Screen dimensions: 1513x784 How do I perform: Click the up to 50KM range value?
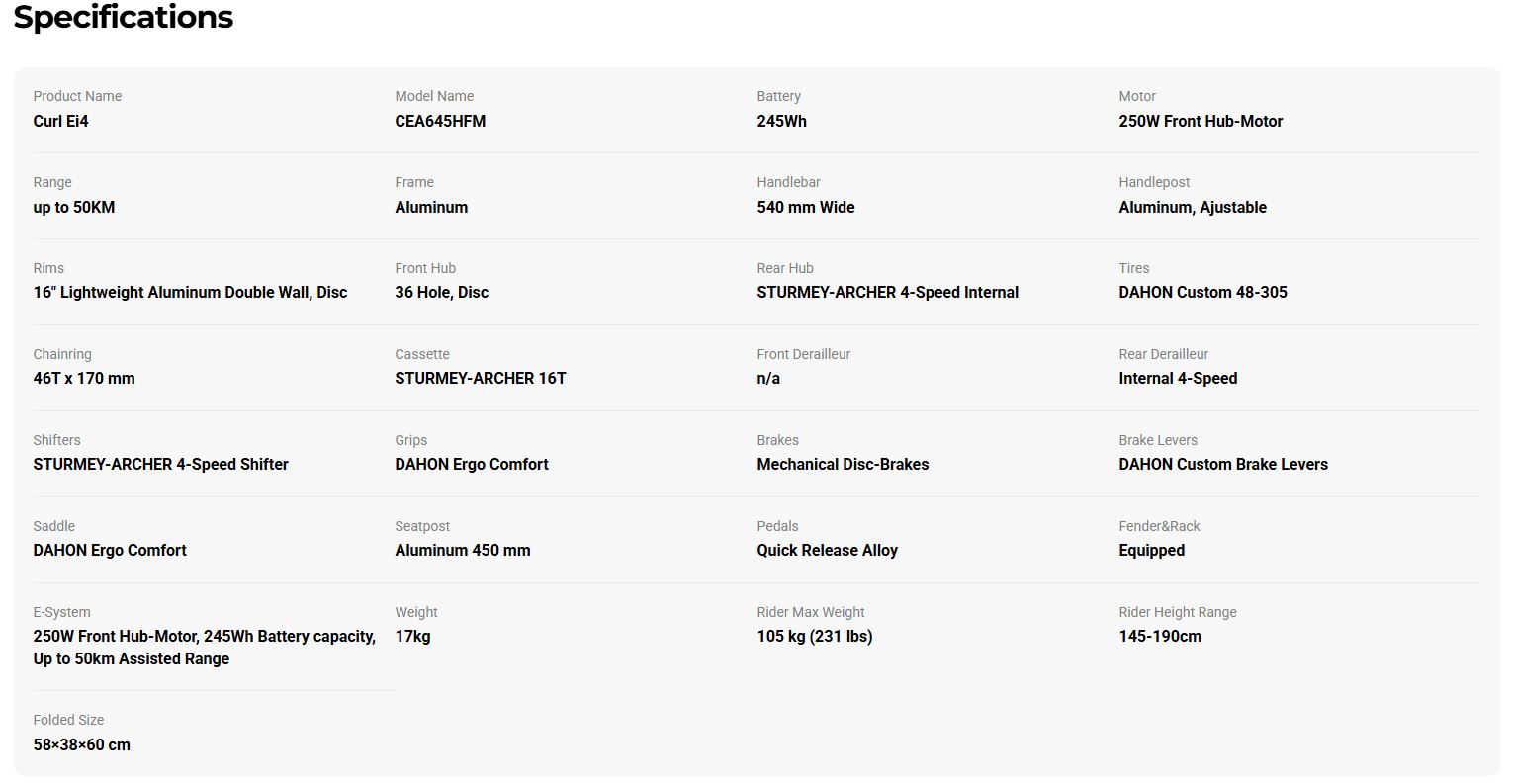(74, 207)
